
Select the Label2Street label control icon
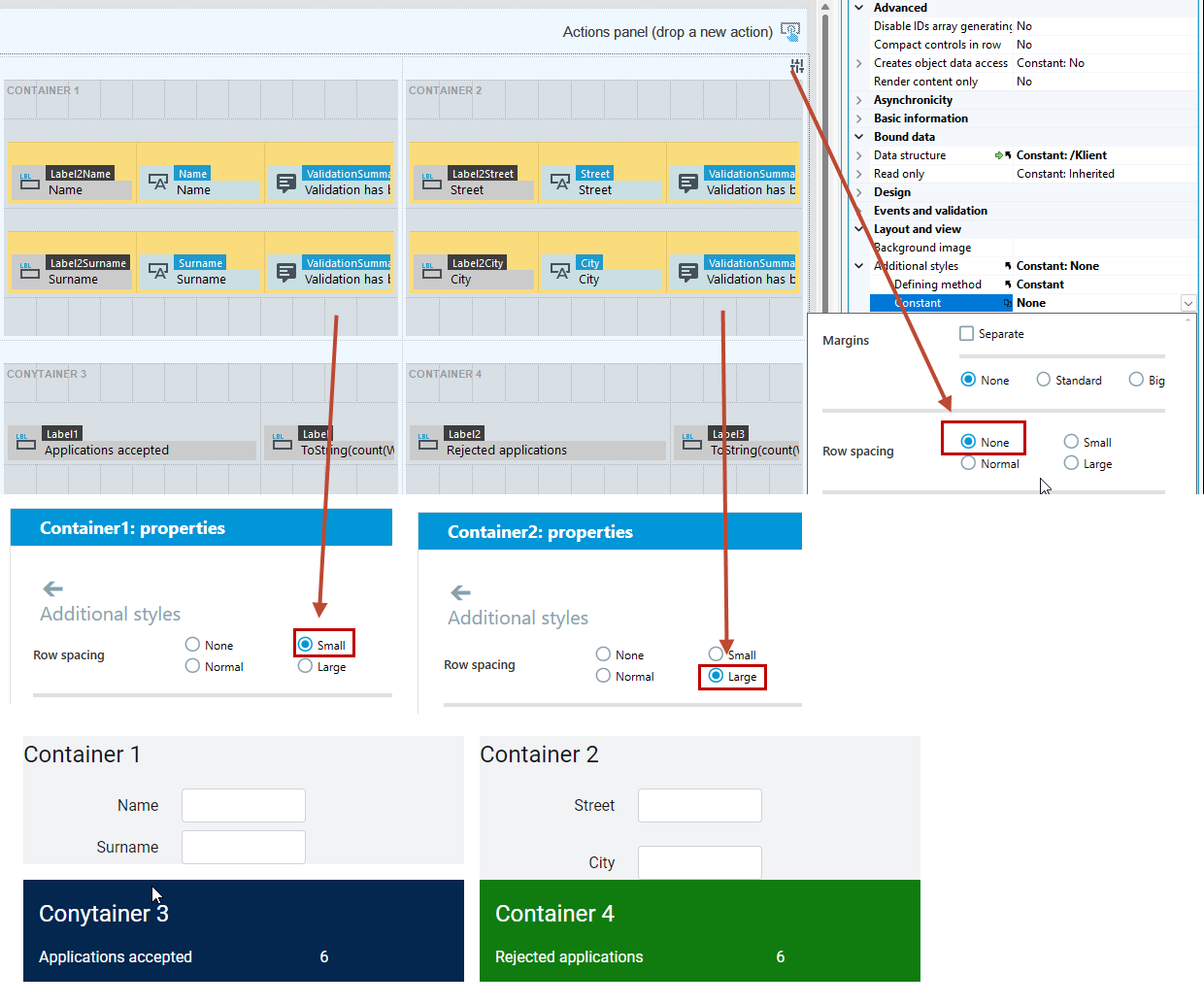pyautogui.click(x=431, y=182)
